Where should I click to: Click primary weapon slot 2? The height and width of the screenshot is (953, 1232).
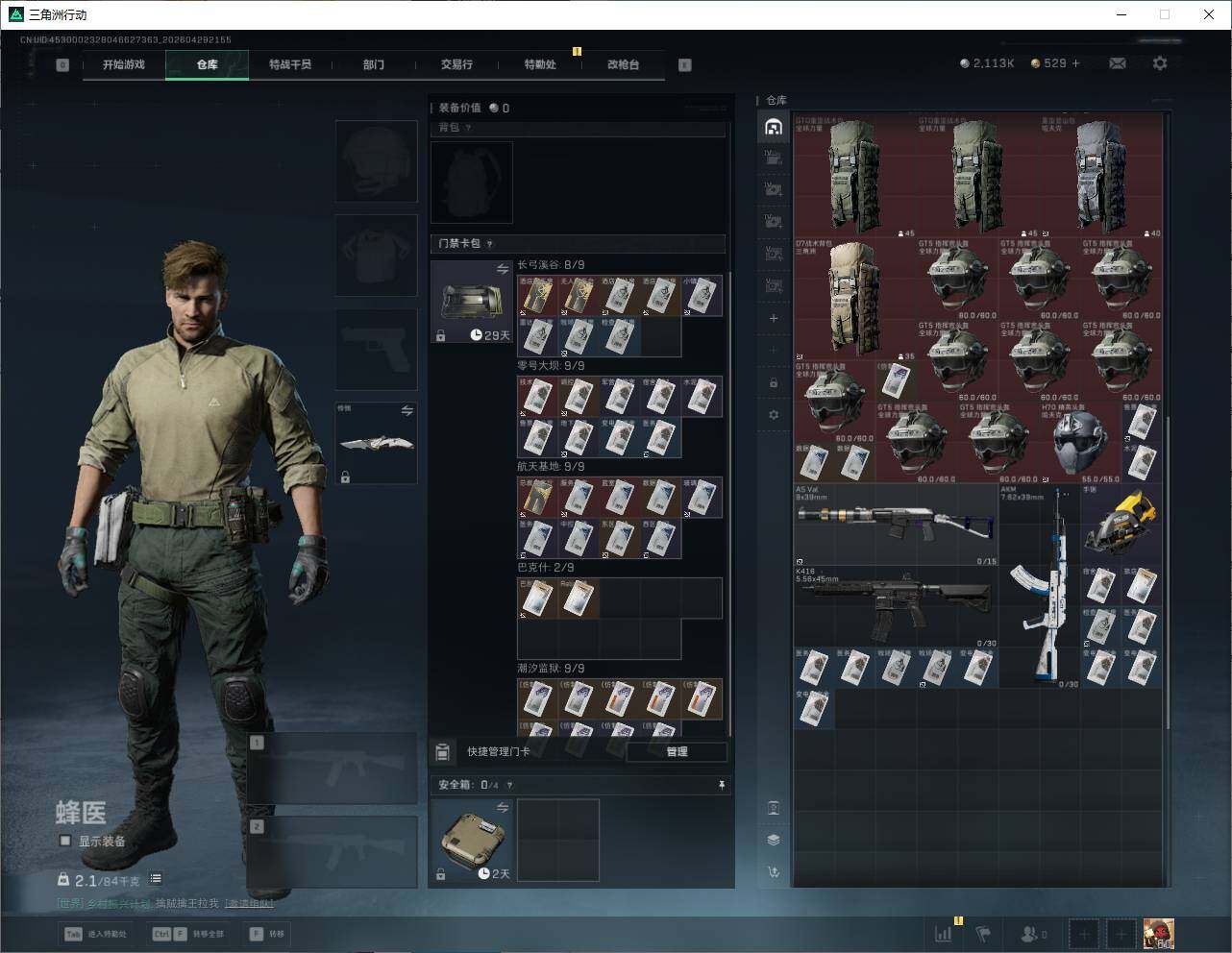(x=333, y=852)
